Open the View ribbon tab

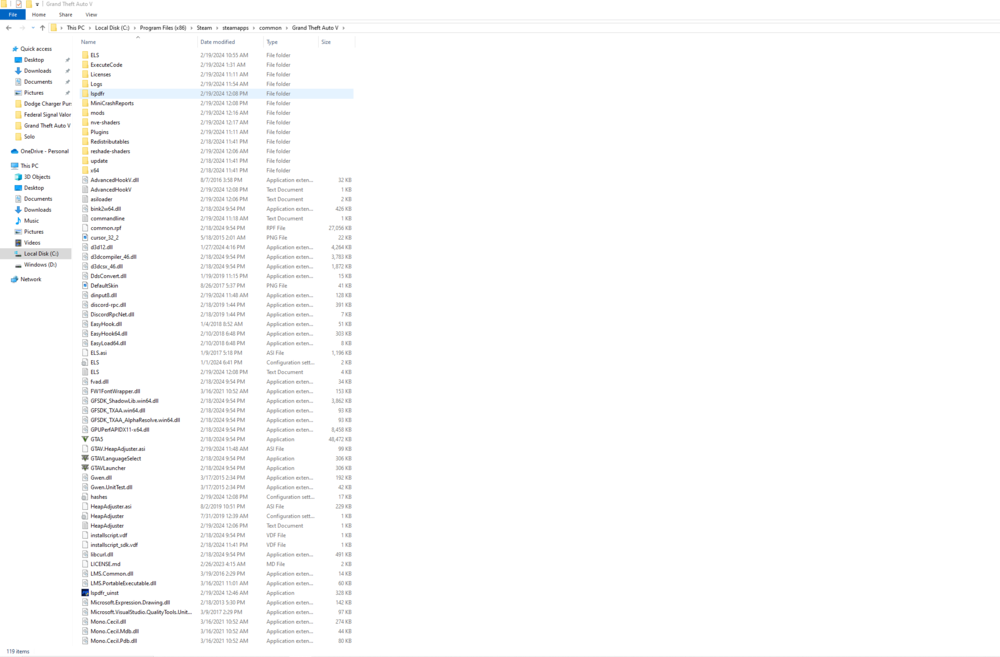click(x=91, y=15)
